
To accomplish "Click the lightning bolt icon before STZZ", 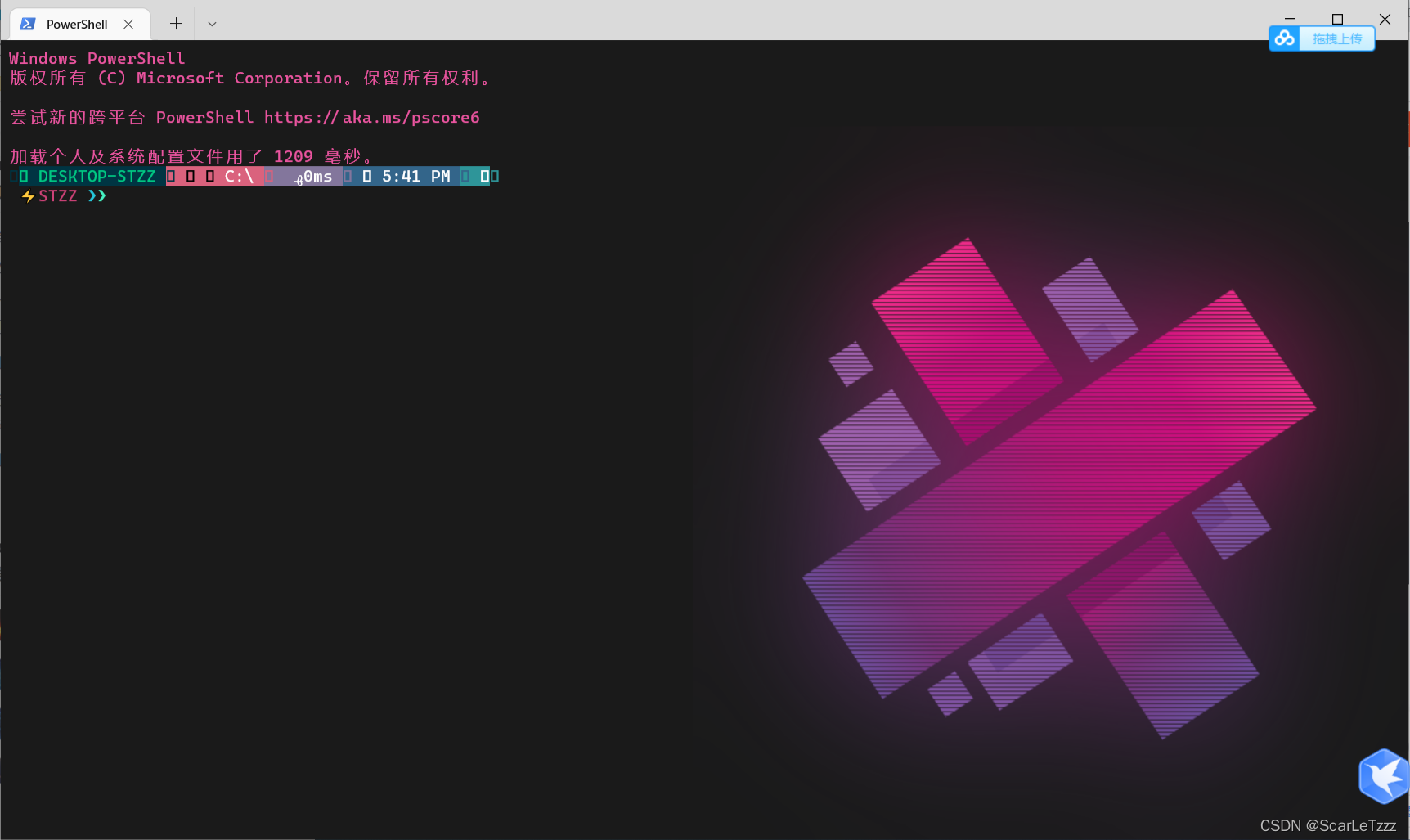I will click(x=27, y=195).
